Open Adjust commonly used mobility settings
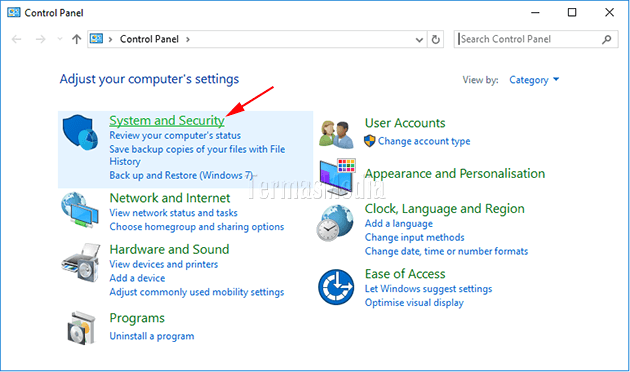The height and width of the screenshot is (372, 630). pyautogui.click(x=197, y=292)
